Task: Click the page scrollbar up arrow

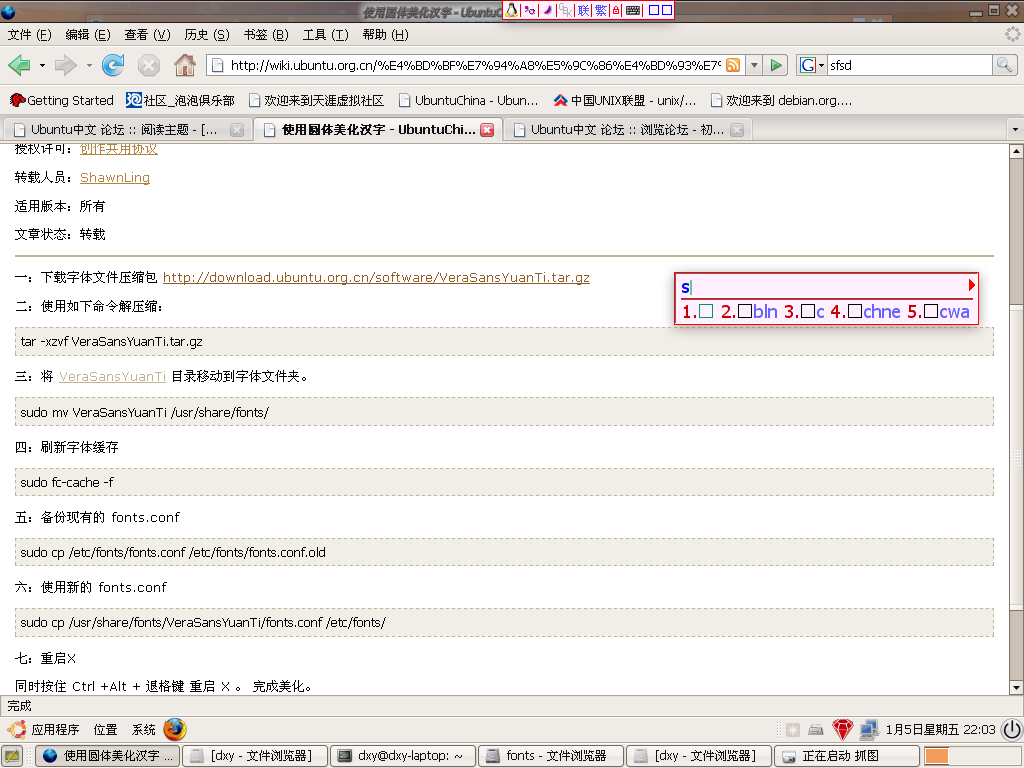Action: point(1016,151)
